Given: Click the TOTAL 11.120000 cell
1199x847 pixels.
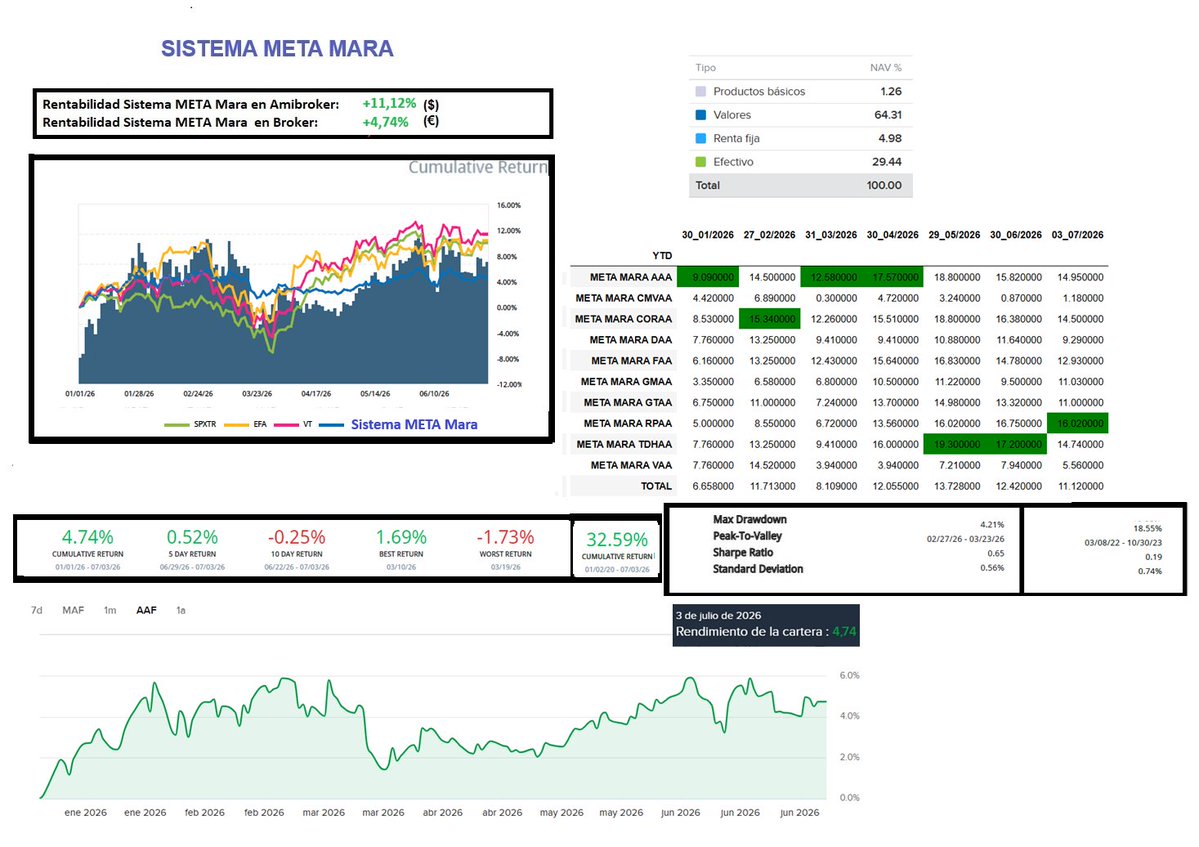Looking at the screenshot, I should [x=1080, y=485].
